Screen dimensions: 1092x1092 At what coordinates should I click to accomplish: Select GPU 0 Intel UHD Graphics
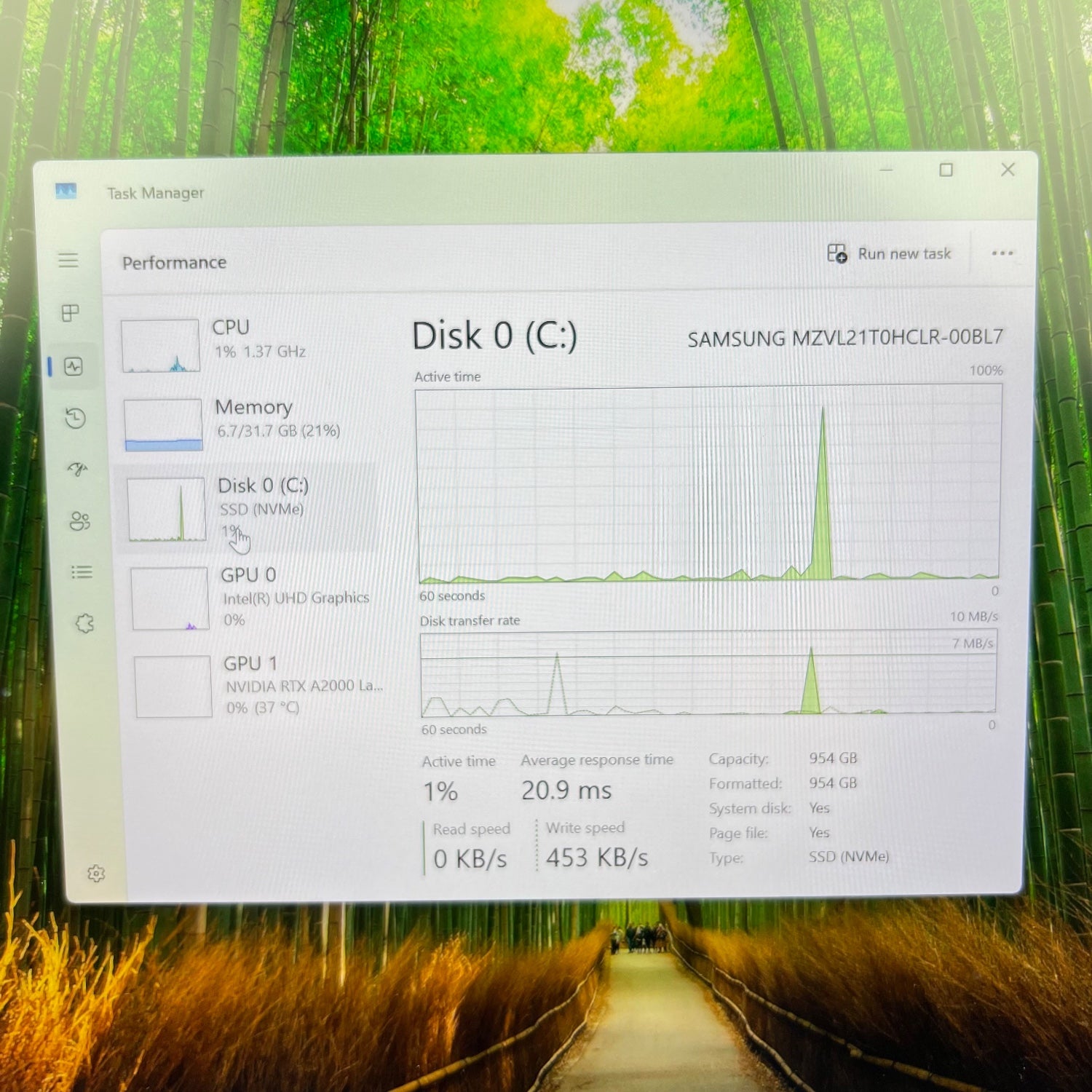pos(255,598)
